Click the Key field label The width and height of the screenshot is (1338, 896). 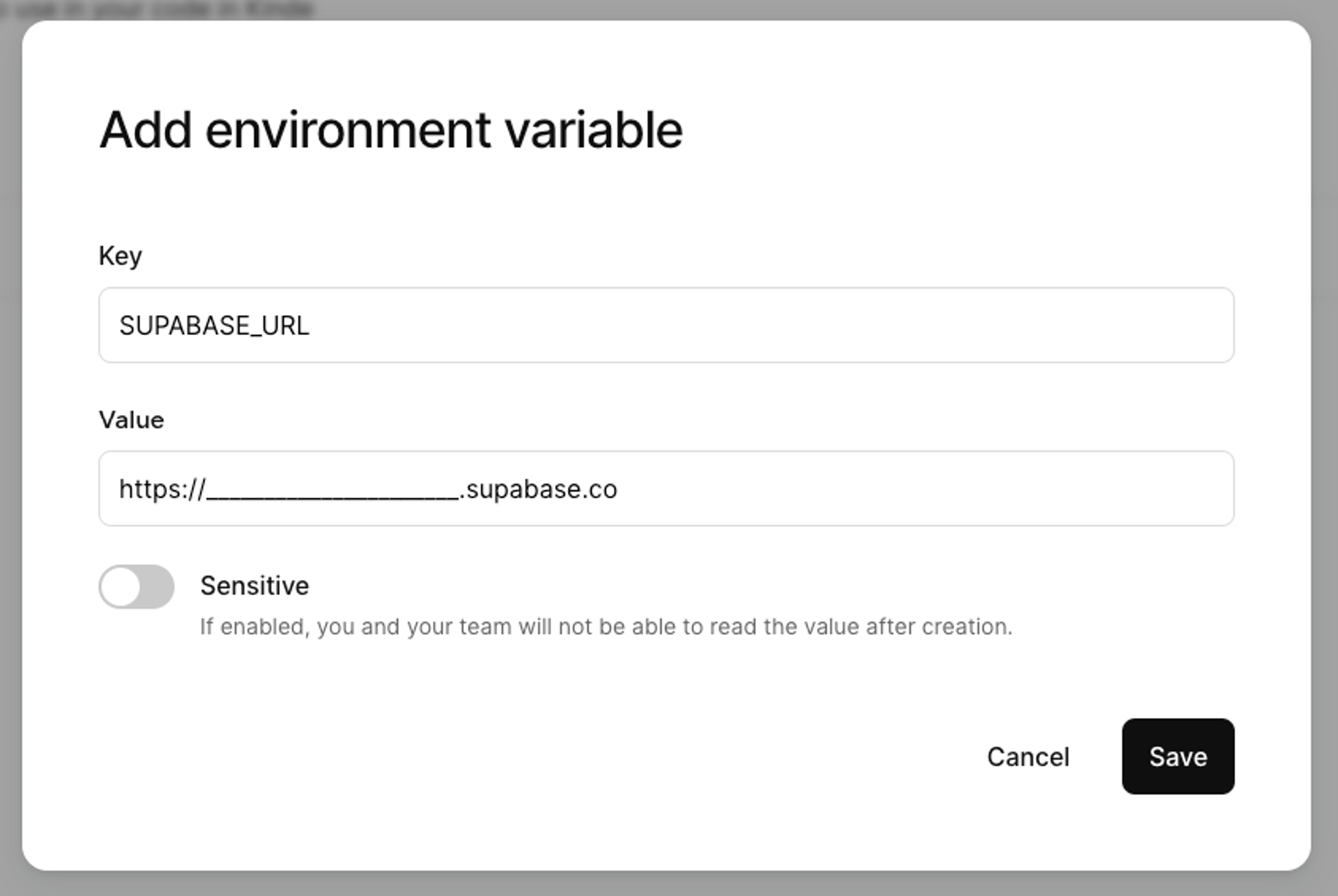[120, 256]
